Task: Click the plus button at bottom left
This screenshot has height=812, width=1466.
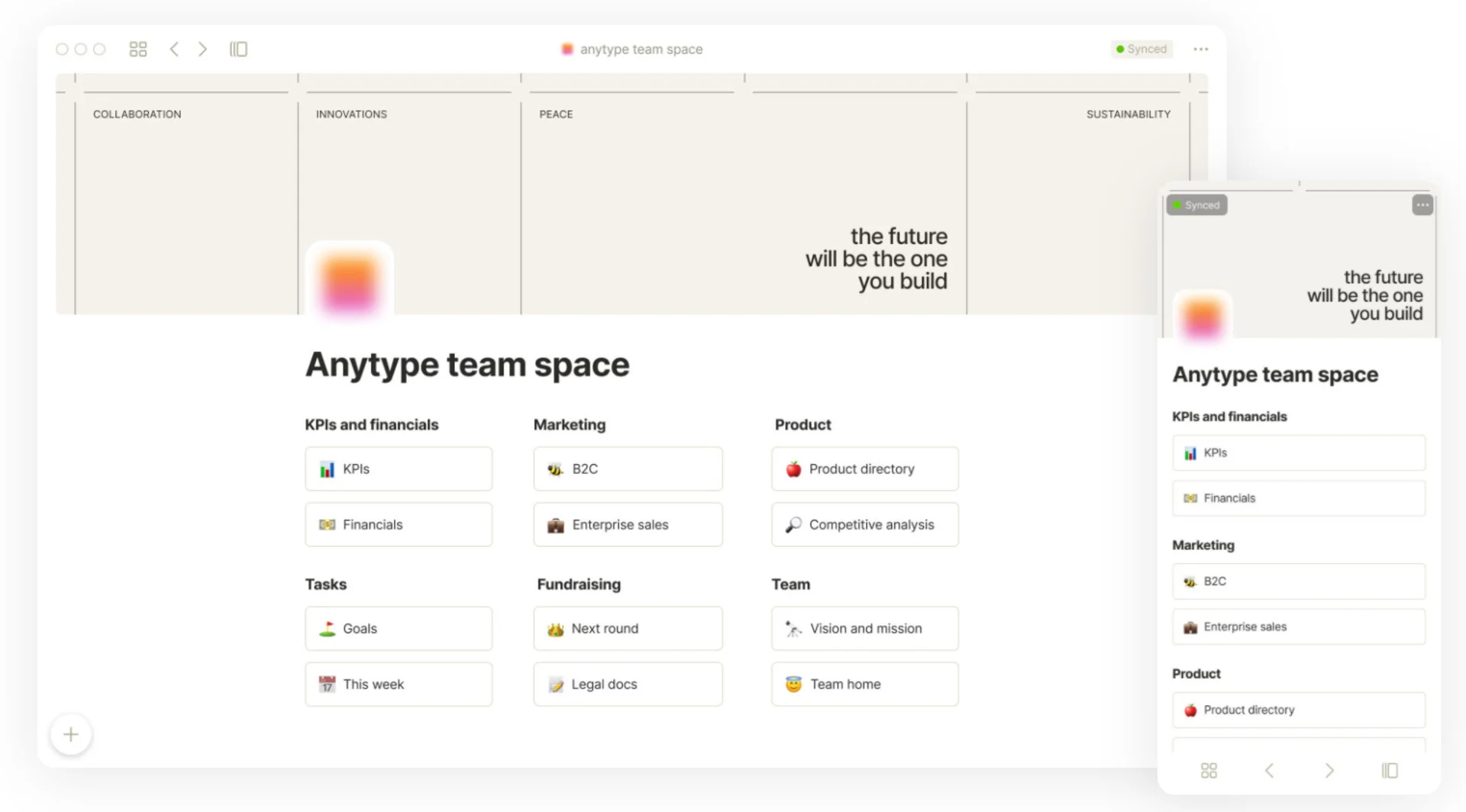Action: tap(70, 734)
